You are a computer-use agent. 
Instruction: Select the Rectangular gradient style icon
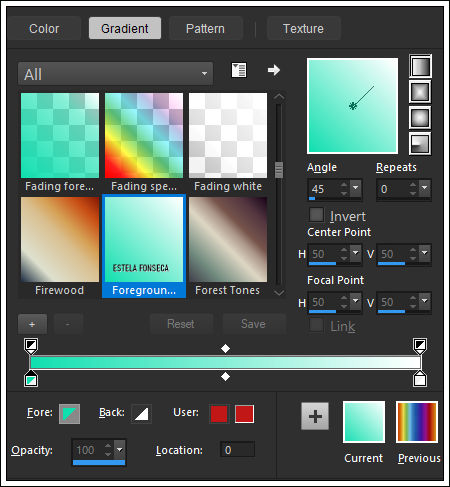pos(420,92)
